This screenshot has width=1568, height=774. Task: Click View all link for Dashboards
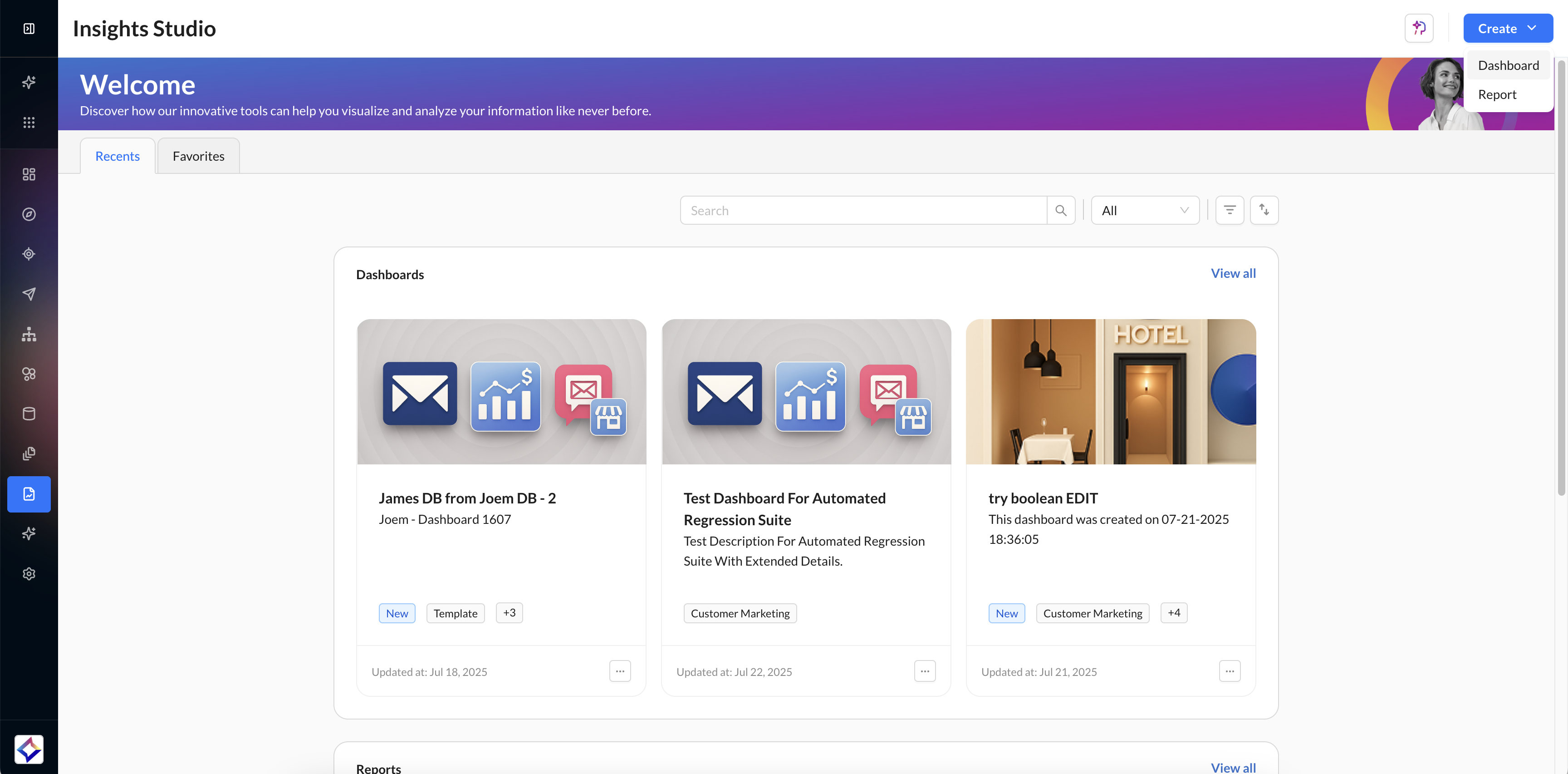(1233, 273)
